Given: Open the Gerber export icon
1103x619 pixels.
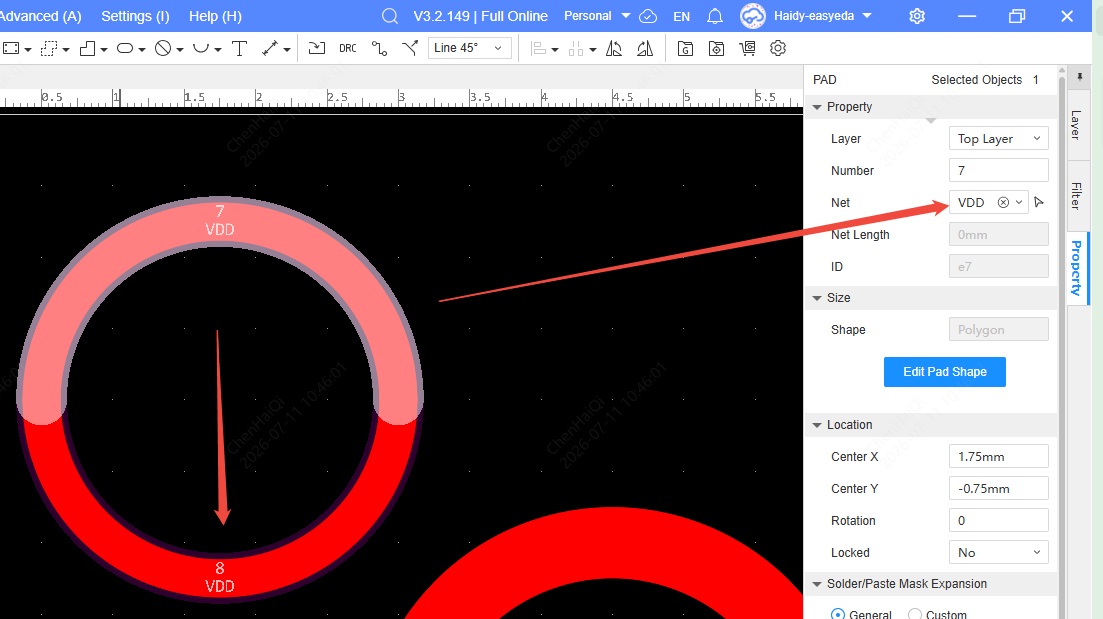Looking at the screenshot, I should point(685,49).
